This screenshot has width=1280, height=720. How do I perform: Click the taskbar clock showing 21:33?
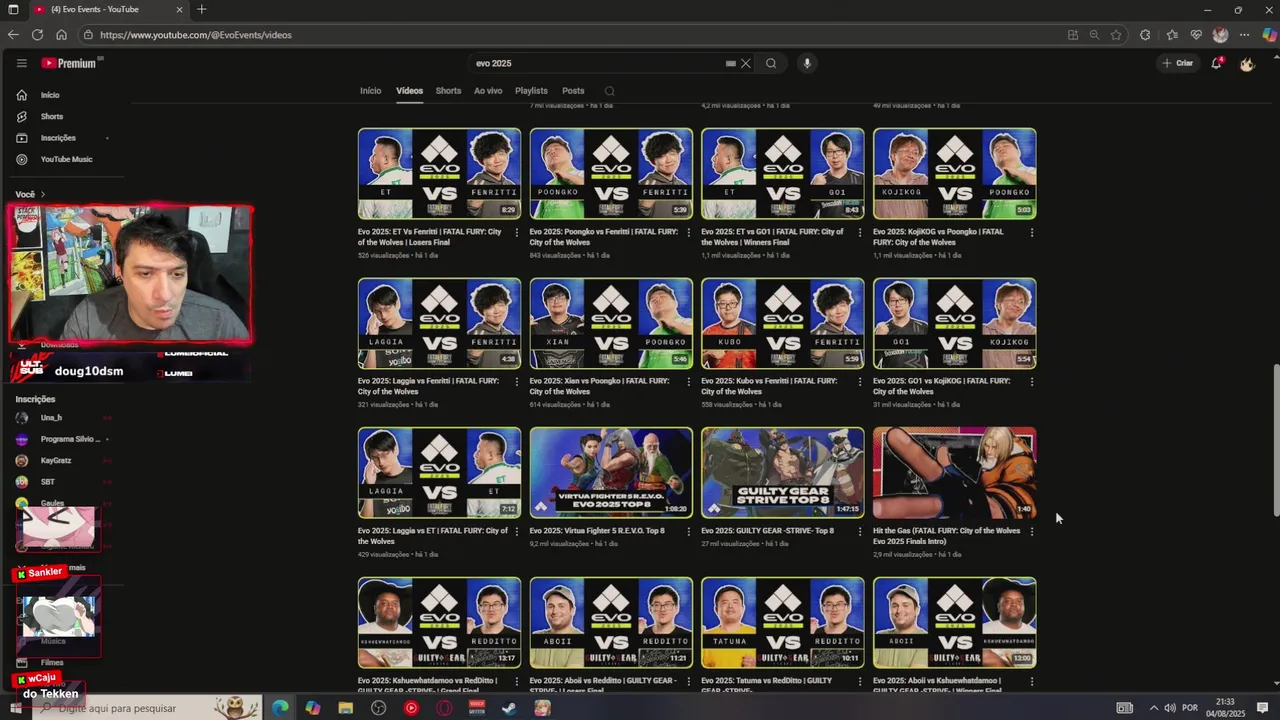click(x=1225, y=708)
